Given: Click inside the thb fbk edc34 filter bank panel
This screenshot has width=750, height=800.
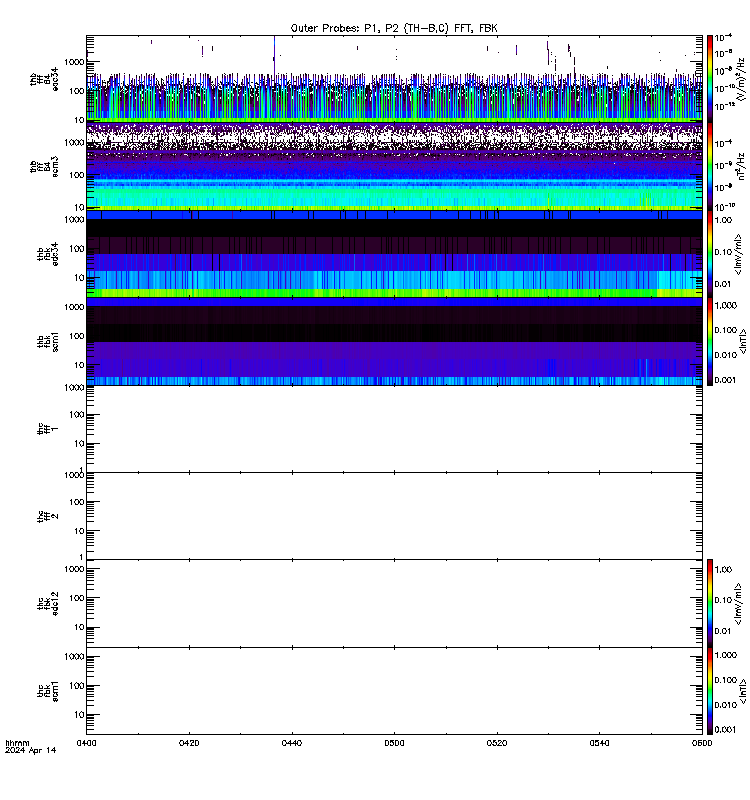Looking at the screenshot, I should coord(394,254).
